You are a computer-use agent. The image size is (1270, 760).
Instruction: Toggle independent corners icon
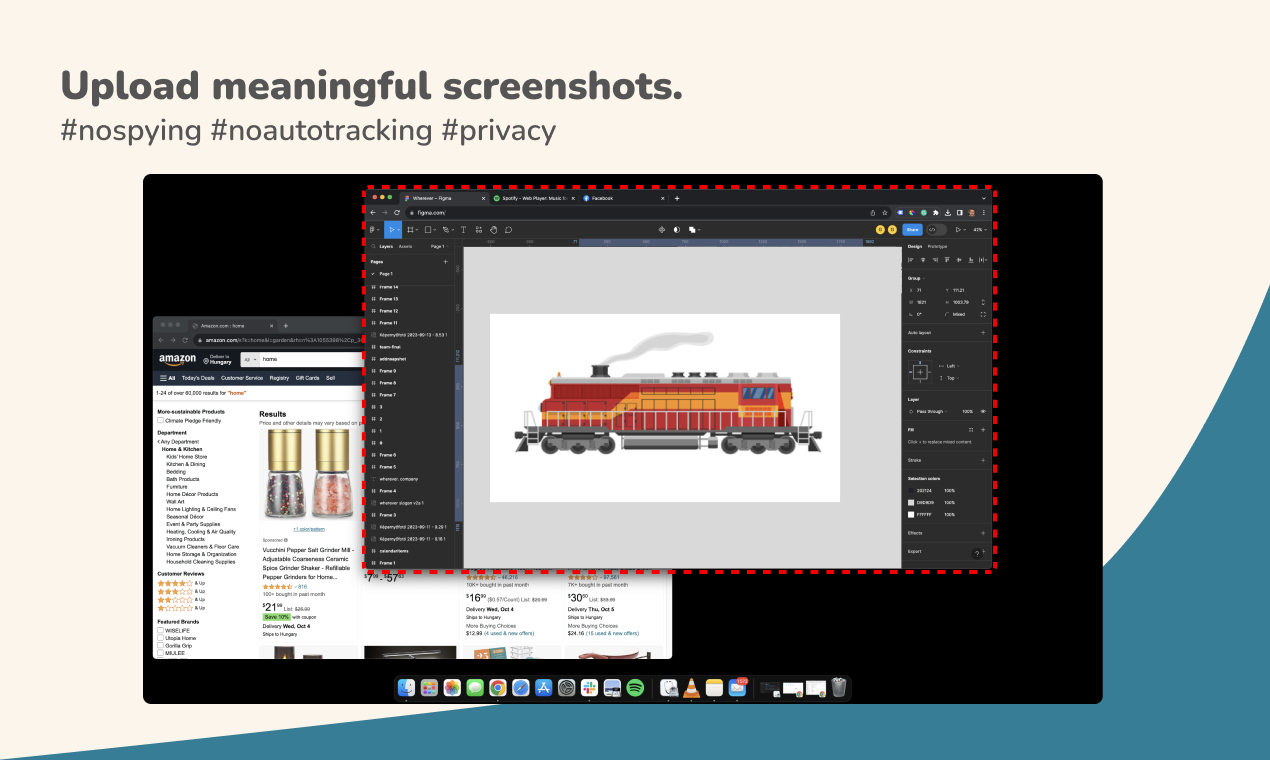pos(983,314)
